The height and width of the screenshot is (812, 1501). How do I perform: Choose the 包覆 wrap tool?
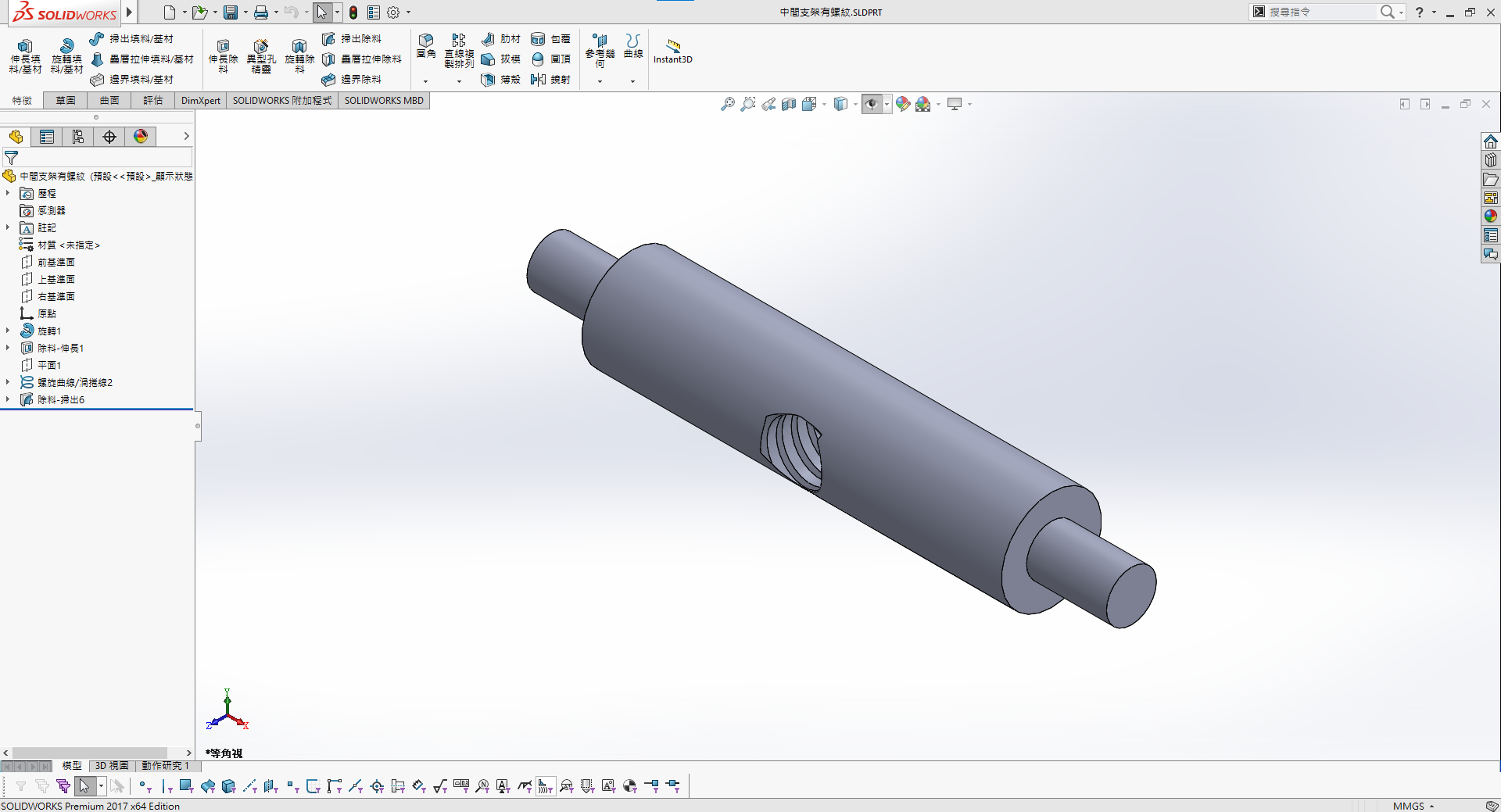(x=550, y=38)
